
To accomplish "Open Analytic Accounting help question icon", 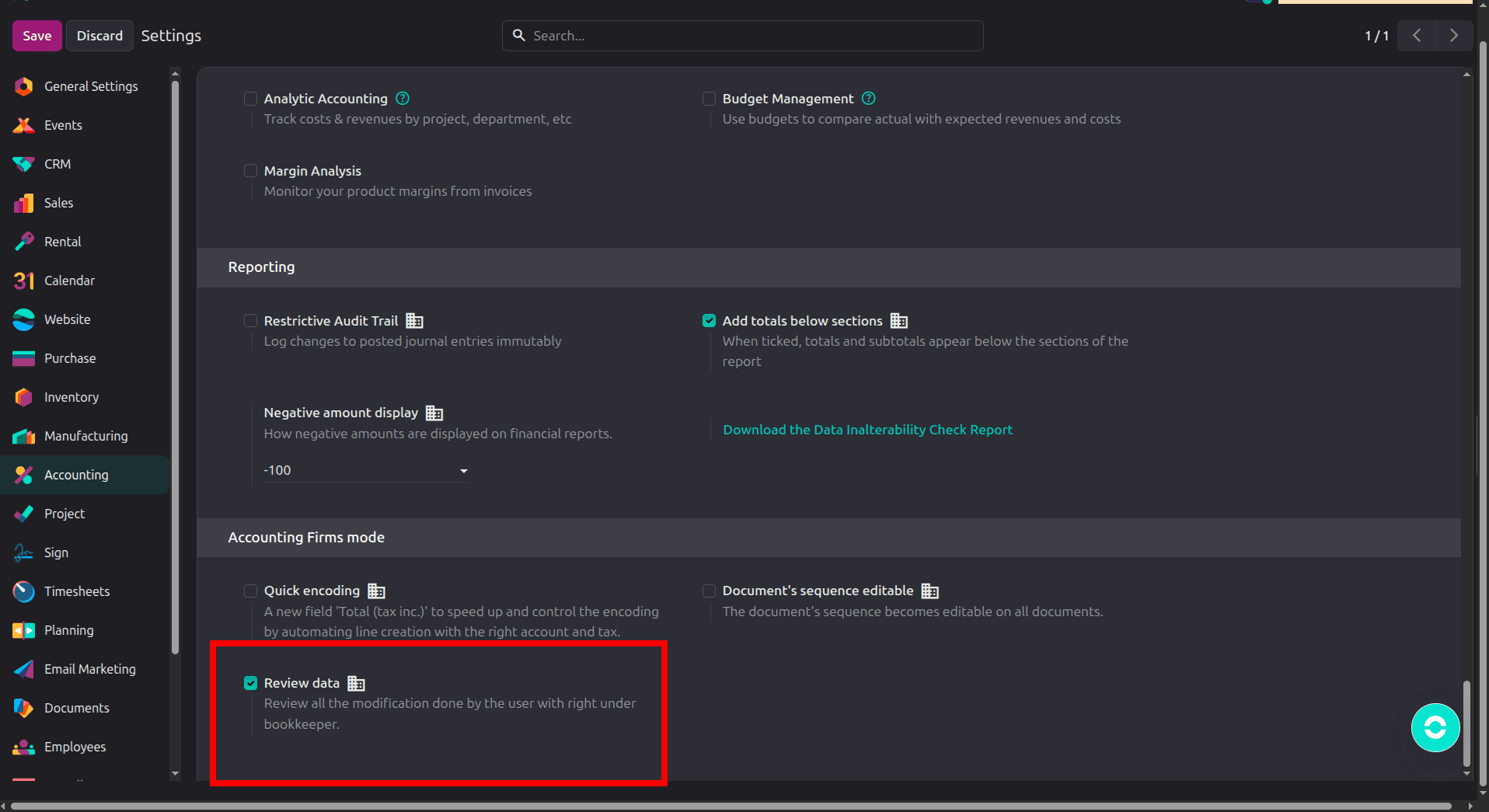I will pos(403,99).
